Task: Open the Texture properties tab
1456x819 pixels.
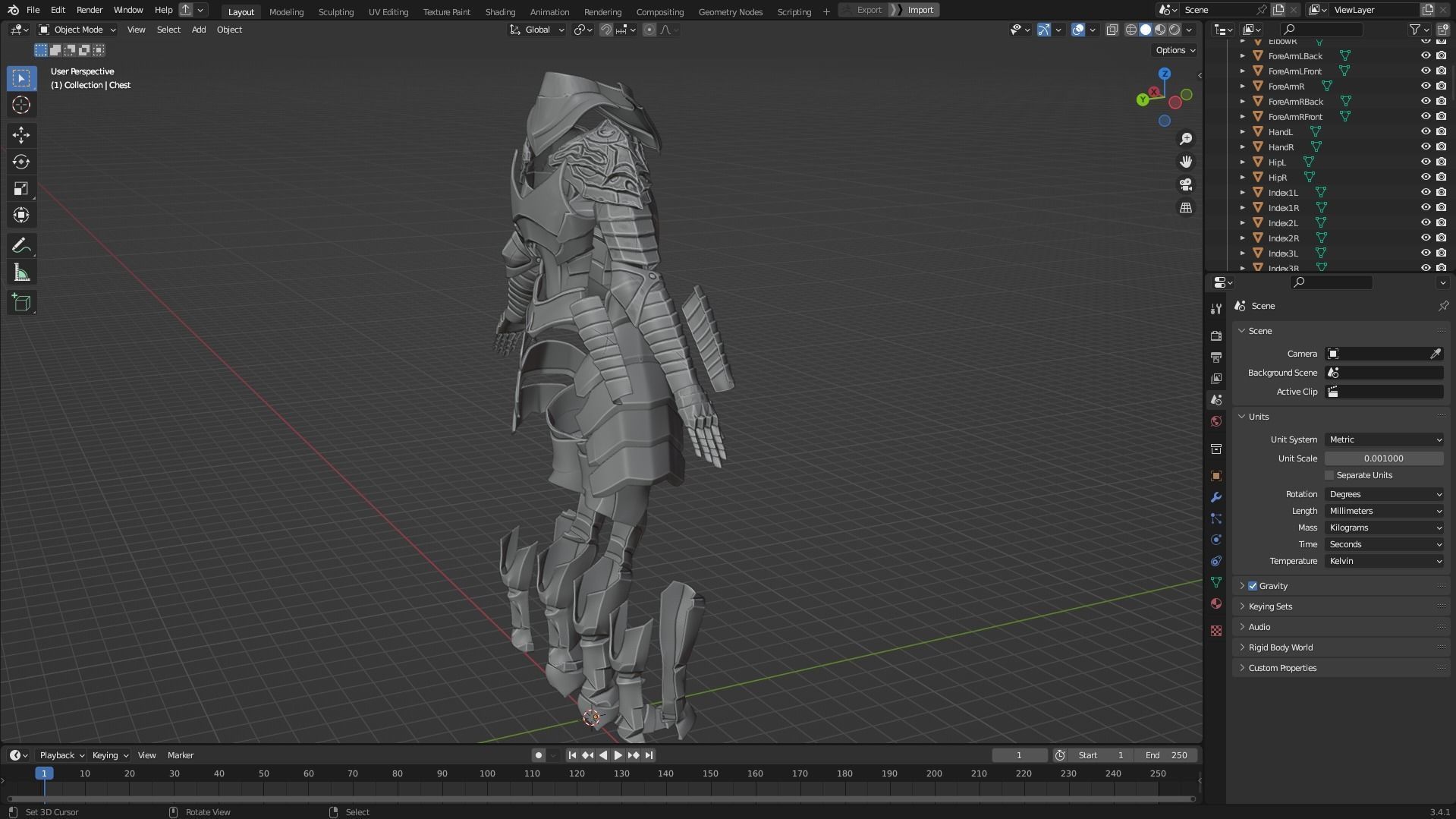Action: pyautogui.click(x=1216, y=631)
